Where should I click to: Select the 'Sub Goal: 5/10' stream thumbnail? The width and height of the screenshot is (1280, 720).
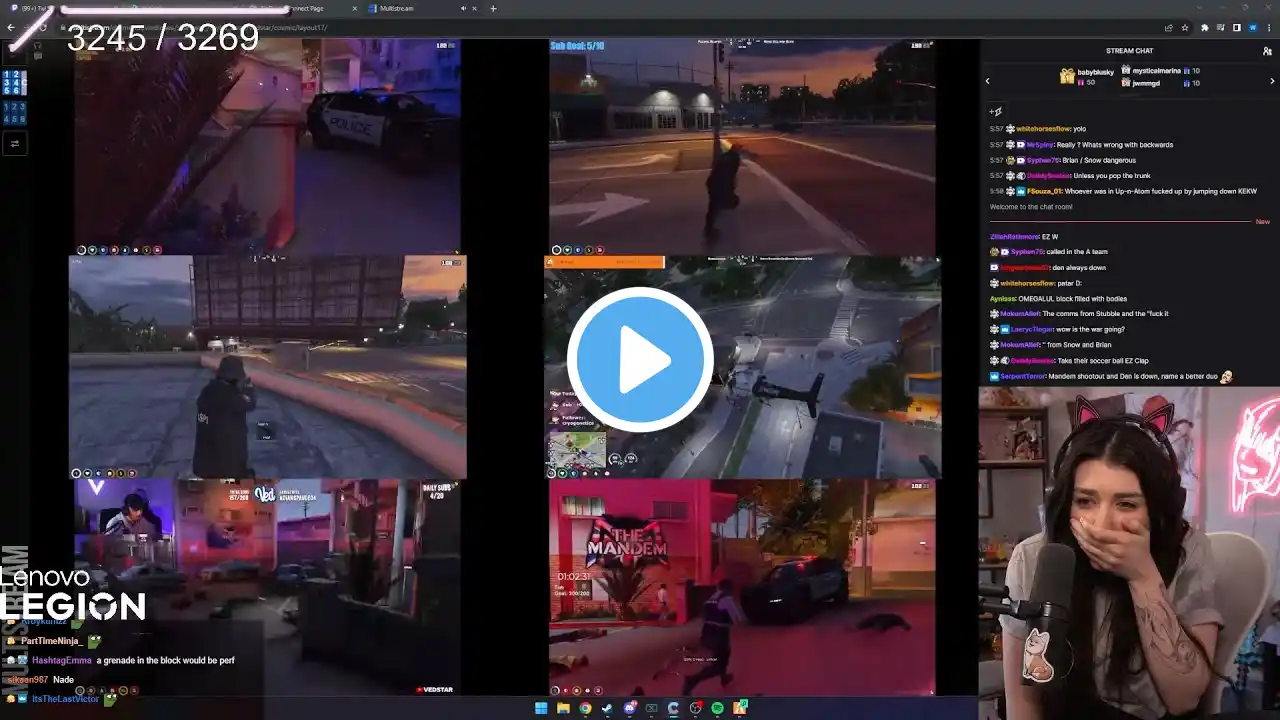coord(742,147)
